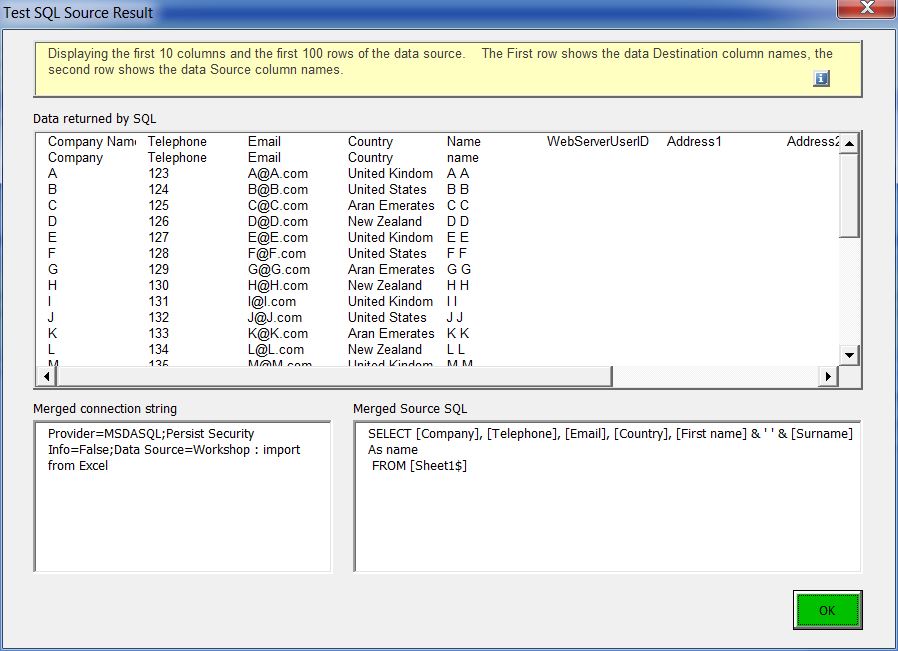
Task: Click the left arrow of the horizontal scrollbar
Action: 48,376
